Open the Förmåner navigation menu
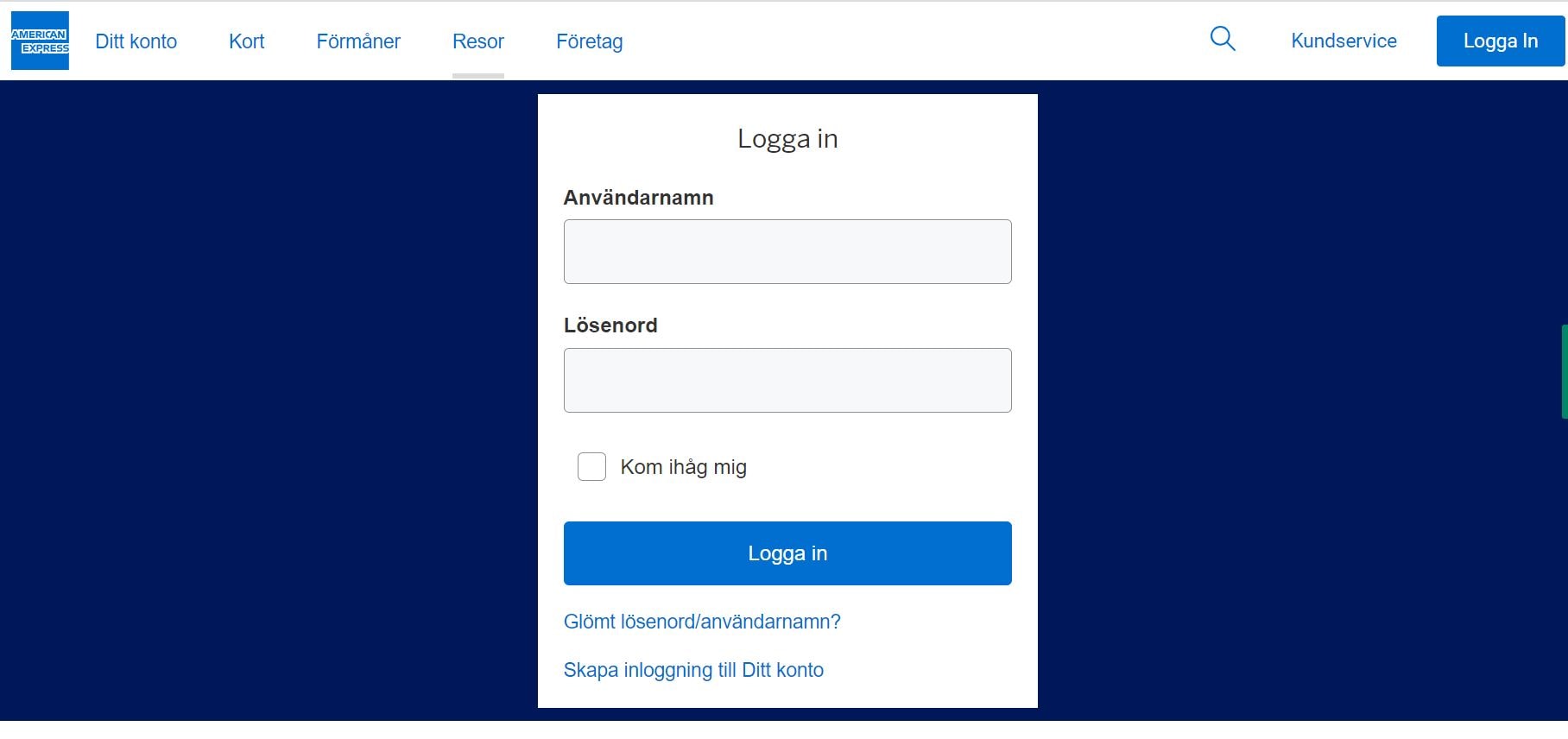Image resolution: width=1568 pixels, height=739 pixels. coord(358,41)
